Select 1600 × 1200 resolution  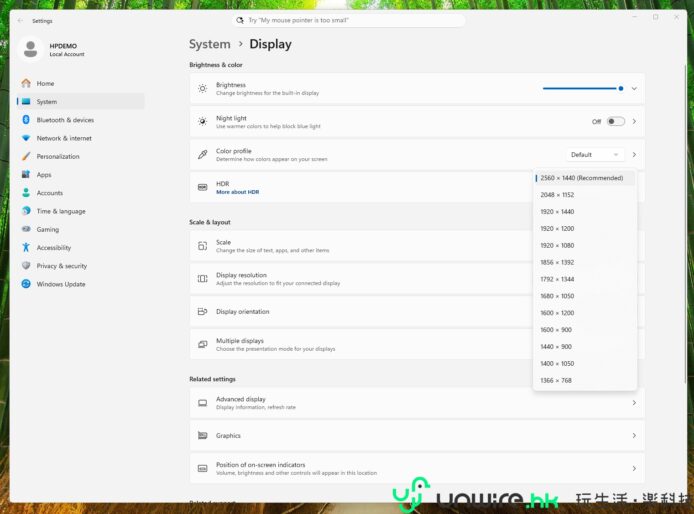coord(585,313)
